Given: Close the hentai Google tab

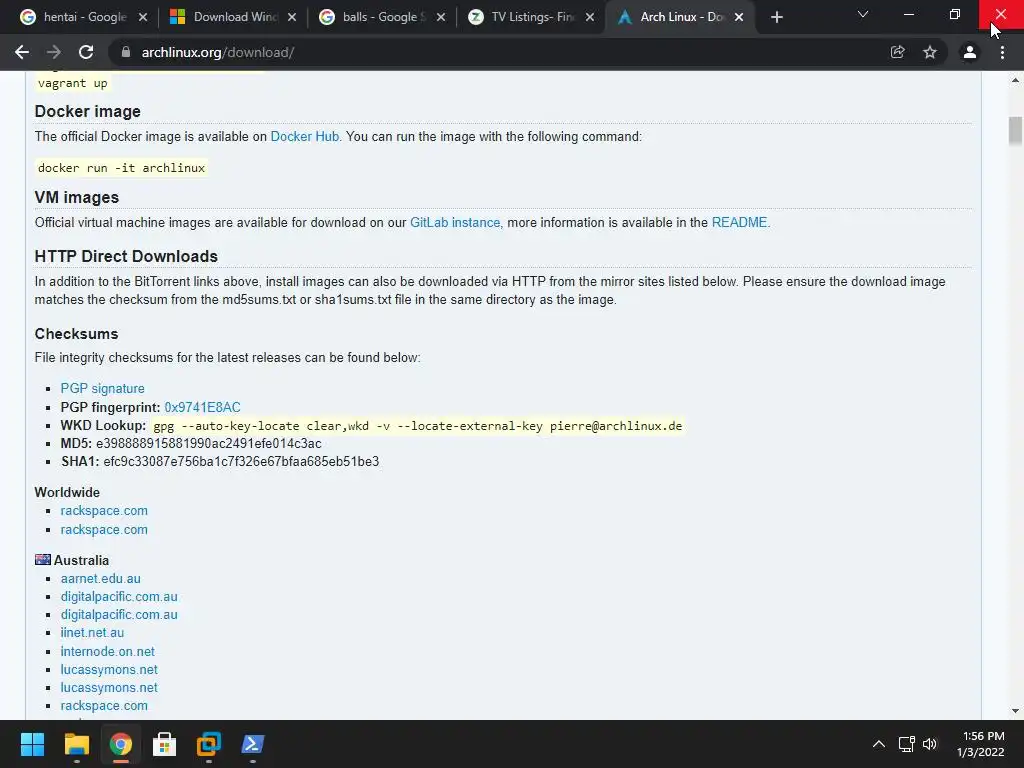Looking at the screenshot, I should (x=143, y=18).
